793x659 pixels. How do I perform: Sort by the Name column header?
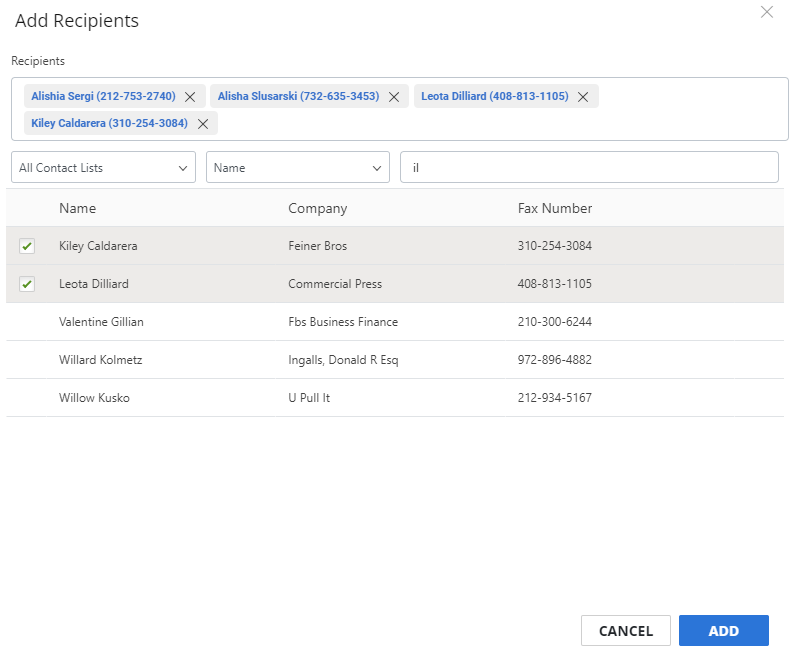pos(77,208)
